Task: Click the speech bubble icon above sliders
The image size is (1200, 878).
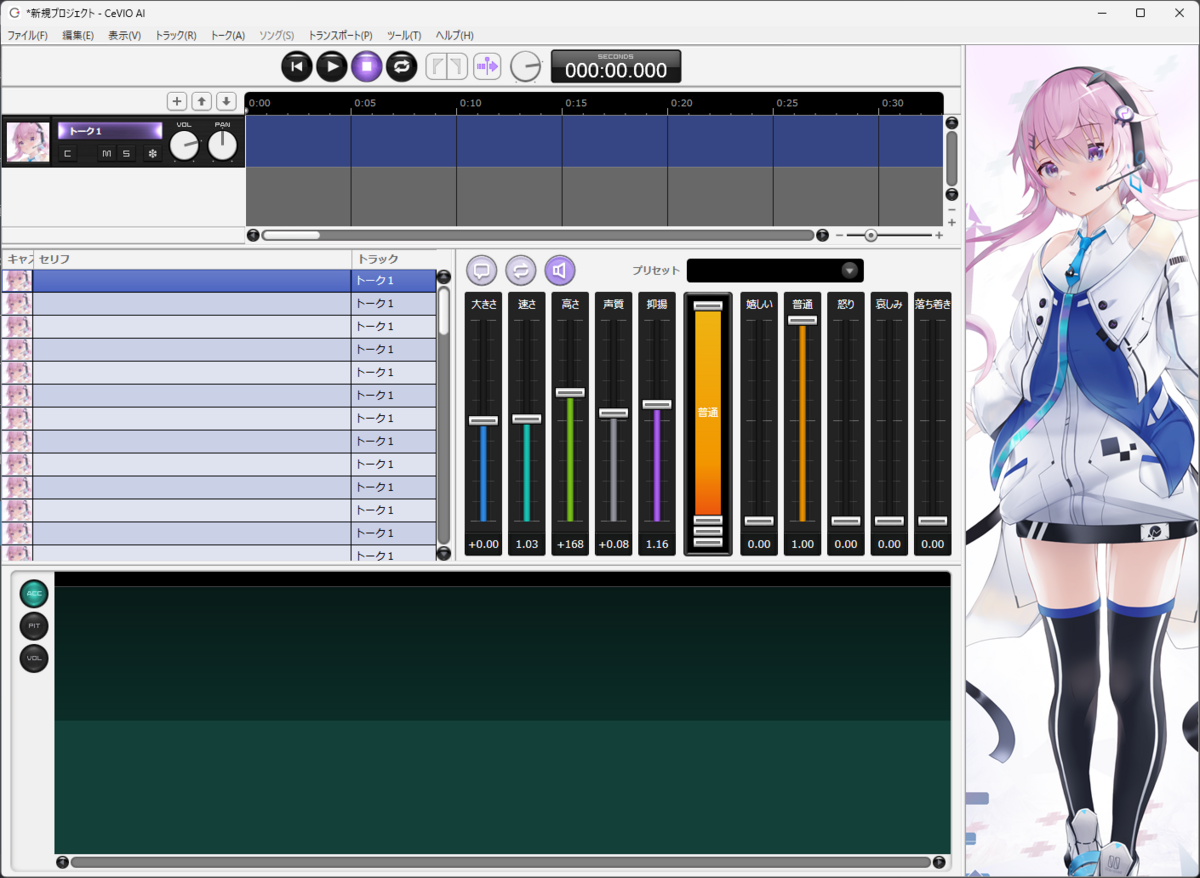Action: [x=481, y=270]
